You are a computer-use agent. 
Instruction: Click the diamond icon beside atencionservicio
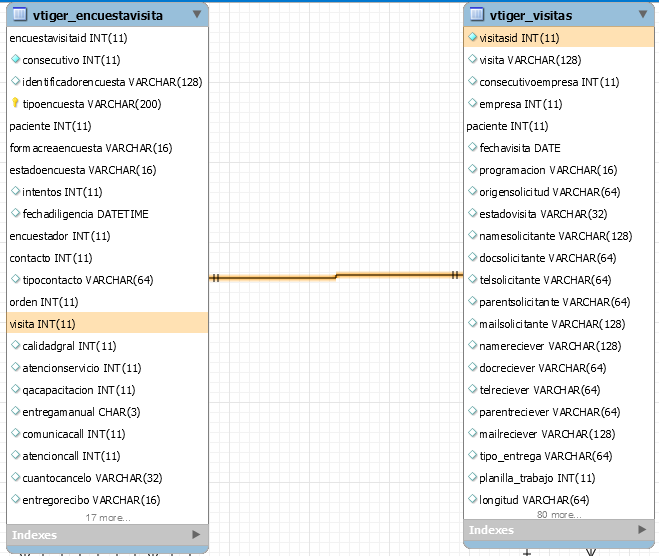[x=16, y=367]
